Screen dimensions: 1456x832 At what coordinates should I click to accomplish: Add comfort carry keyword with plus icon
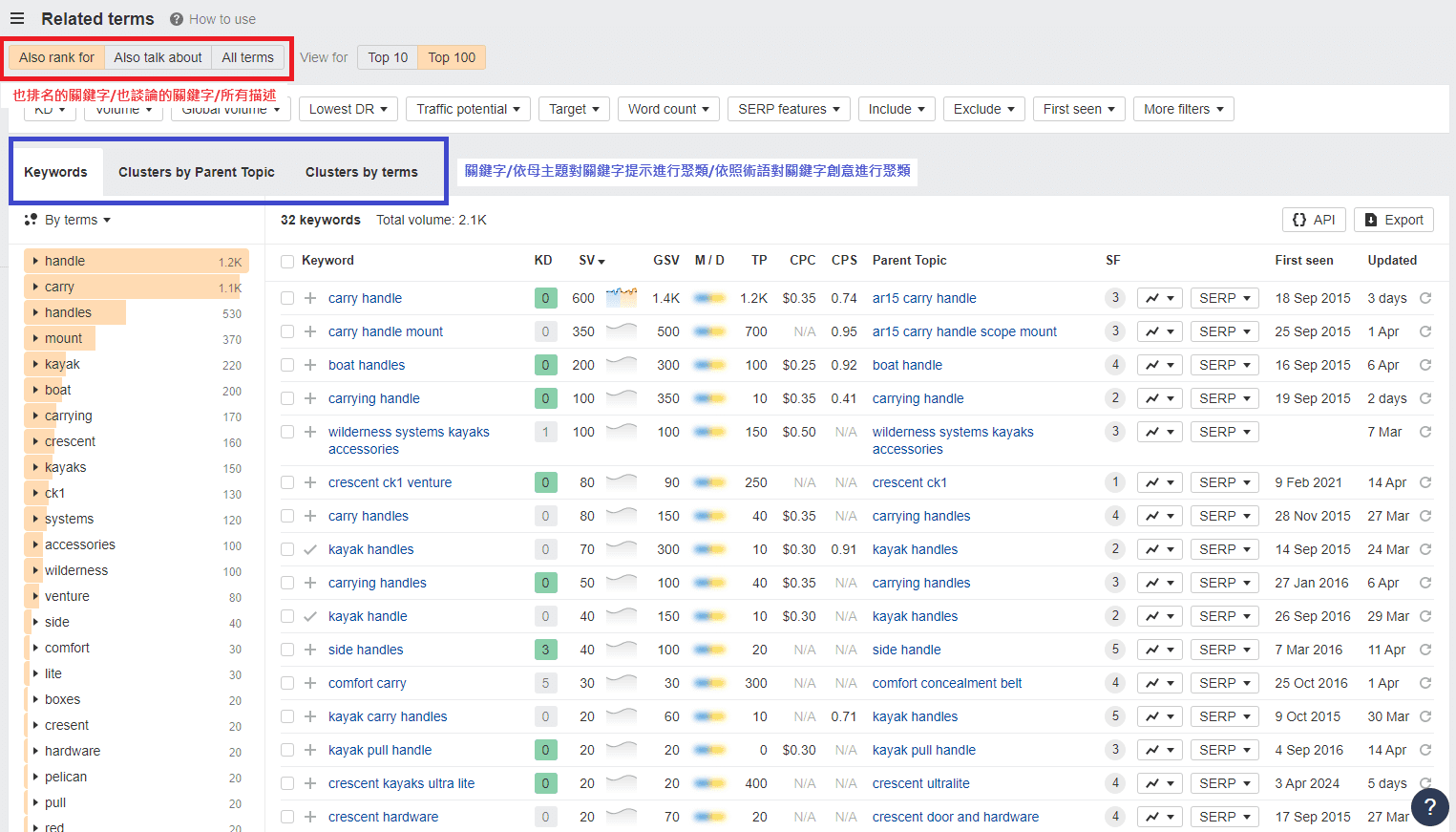(x=310, y=683)
